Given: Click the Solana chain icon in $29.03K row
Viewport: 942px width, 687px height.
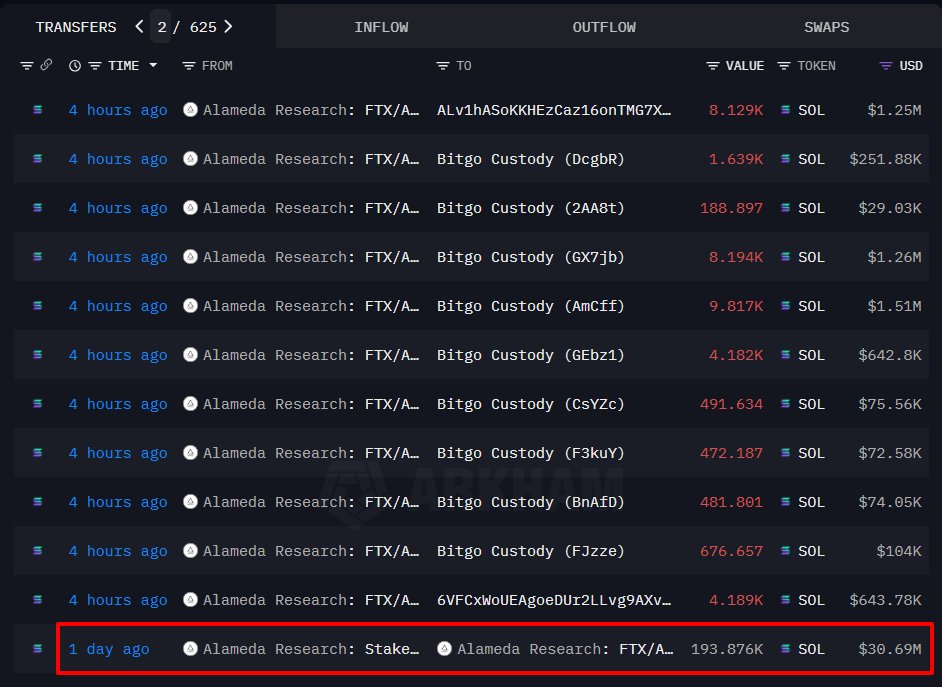Looking at the screenshot, I should 37,208.
